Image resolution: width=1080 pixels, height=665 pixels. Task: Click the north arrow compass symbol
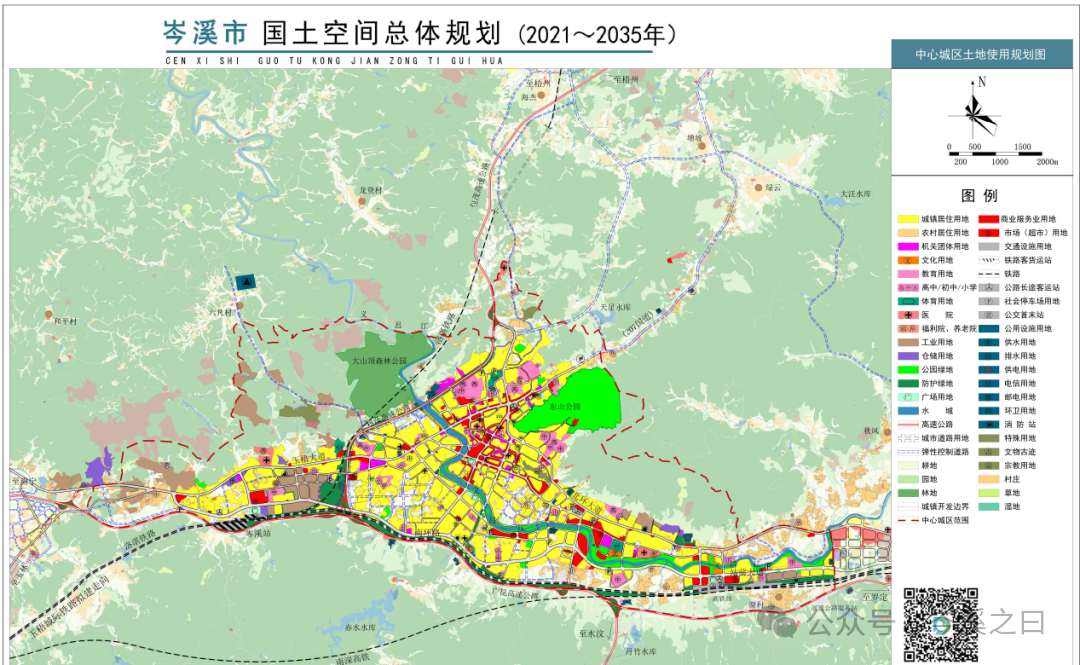pyautogui.click(x=975, y=110)
